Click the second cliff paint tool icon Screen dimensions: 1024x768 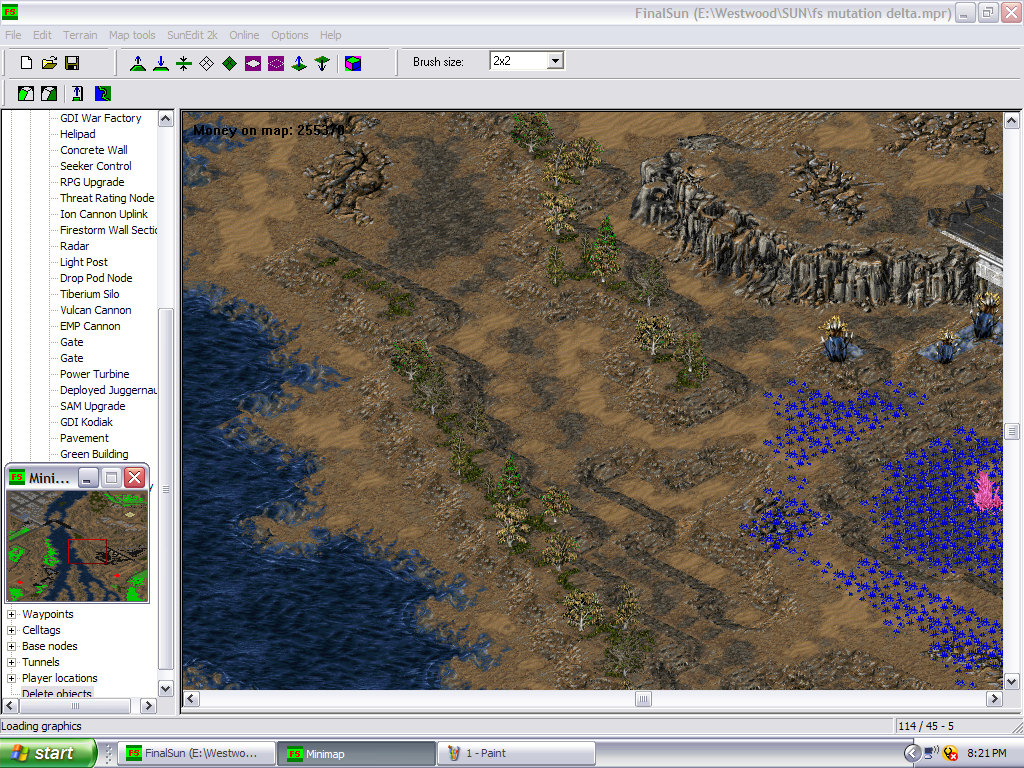49,93
